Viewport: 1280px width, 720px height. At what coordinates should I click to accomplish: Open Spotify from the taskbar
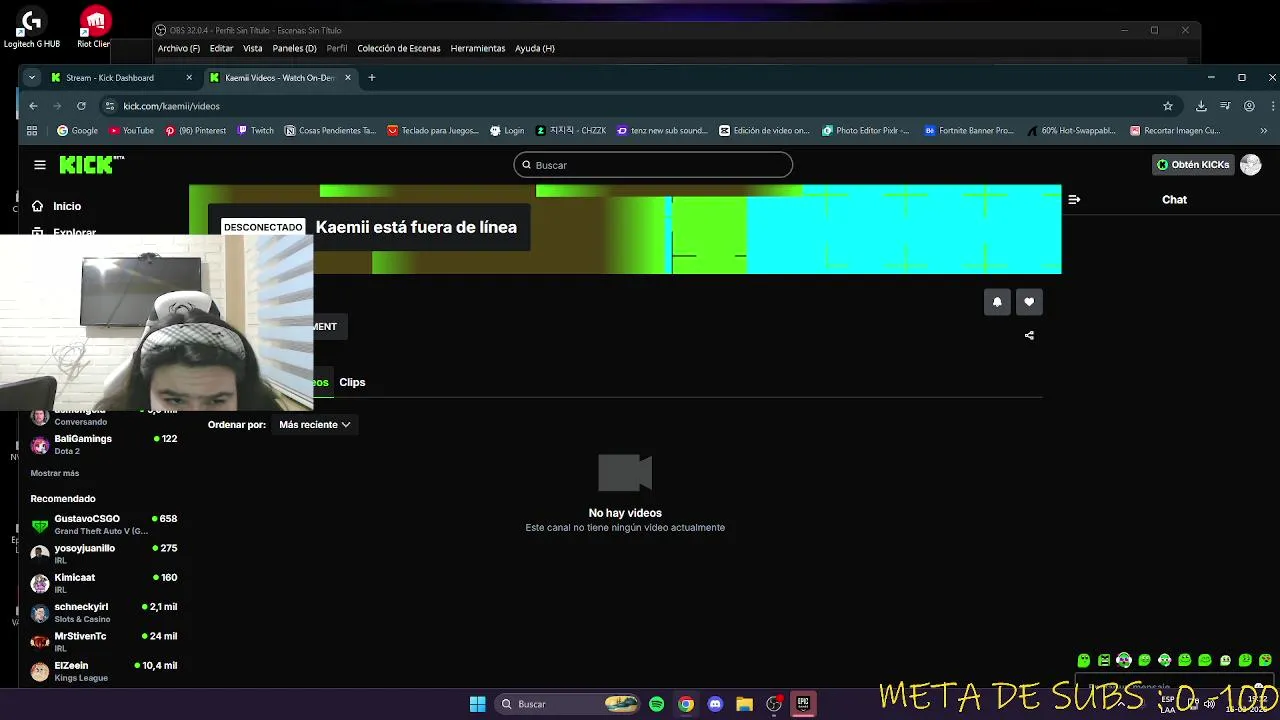tap(656, 704)
